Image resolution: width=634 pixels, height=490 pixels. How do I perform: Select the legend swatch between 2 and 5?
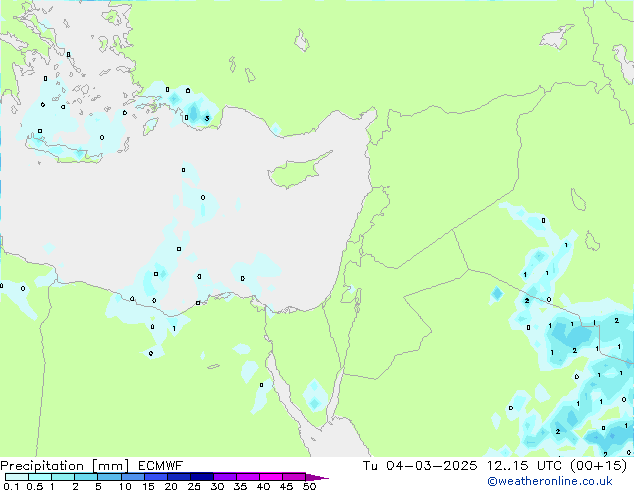coord(86,477)
